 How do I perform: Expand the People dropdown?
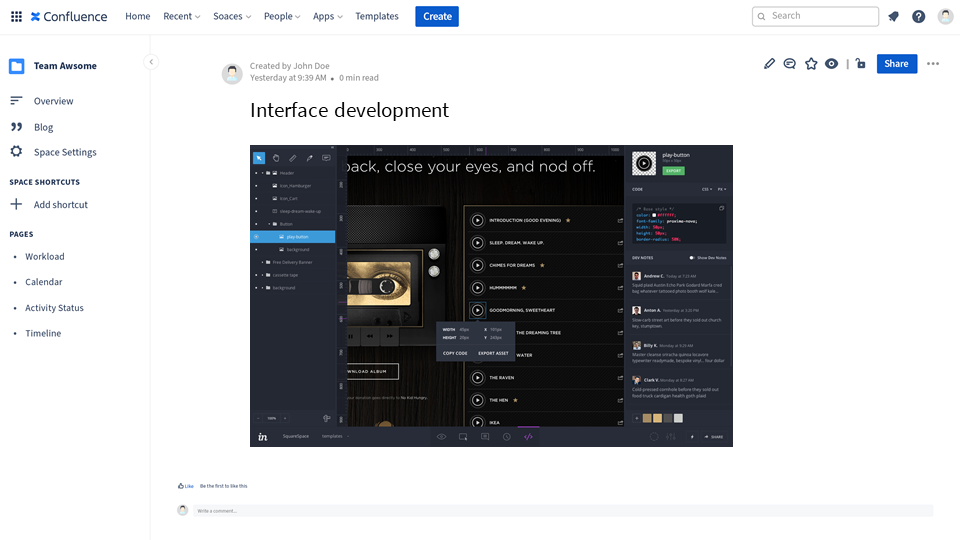[x=282, y=17]
